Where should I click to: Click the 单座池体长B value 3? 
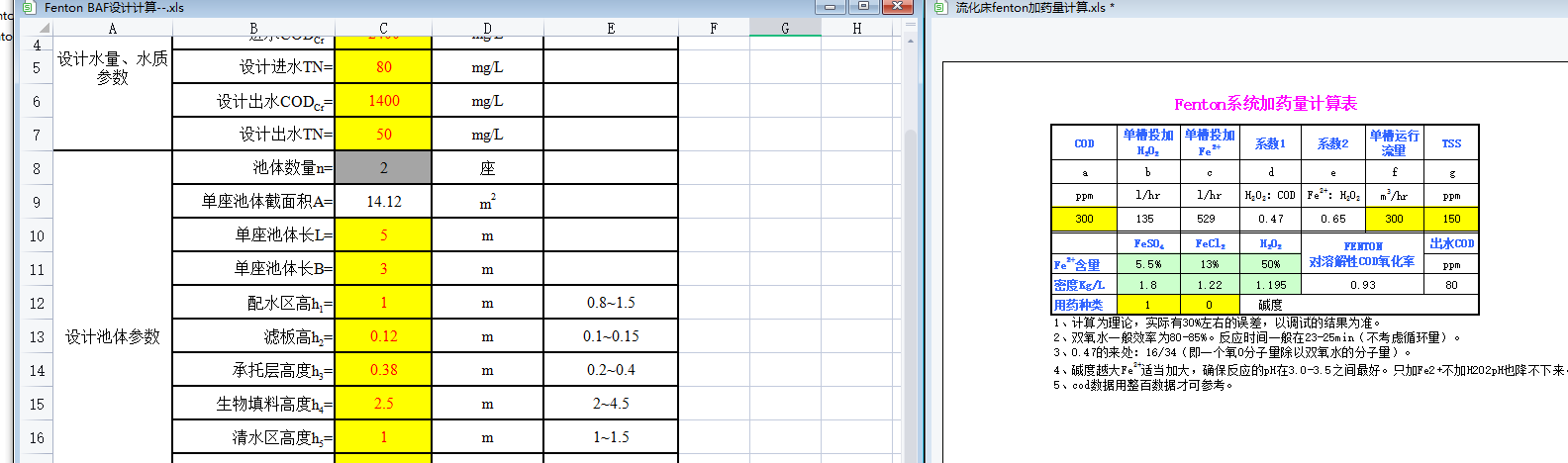click(x=383, y=269)
